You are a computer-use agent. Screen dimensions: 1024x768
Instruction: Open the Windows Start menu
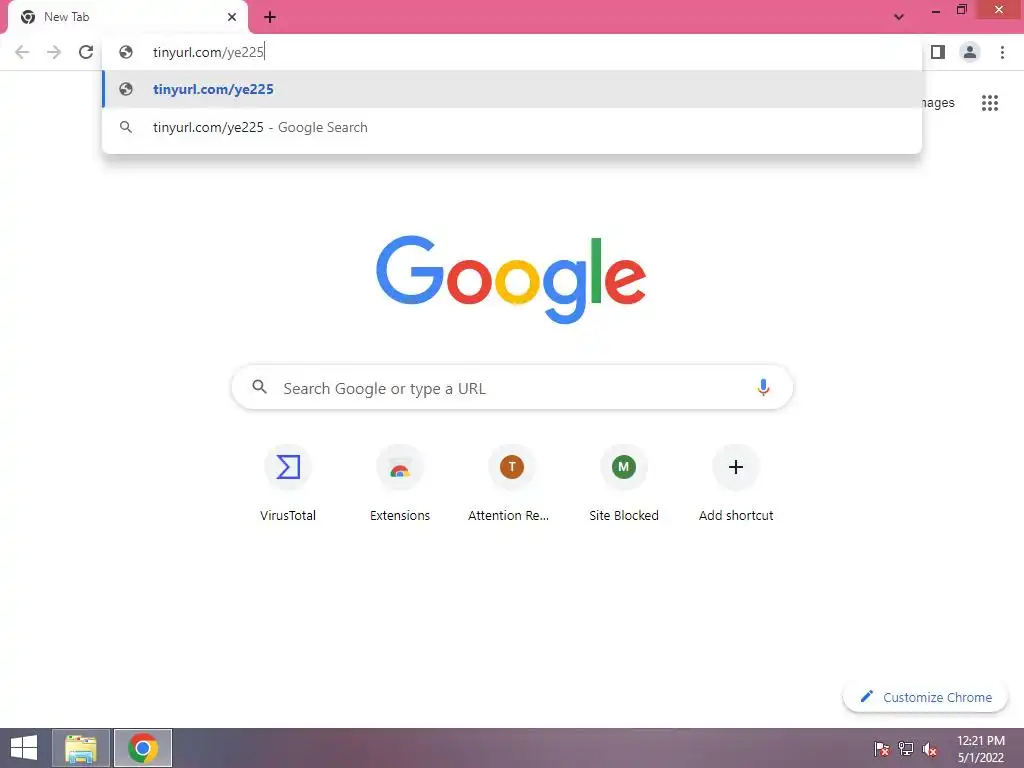(24, 748)
